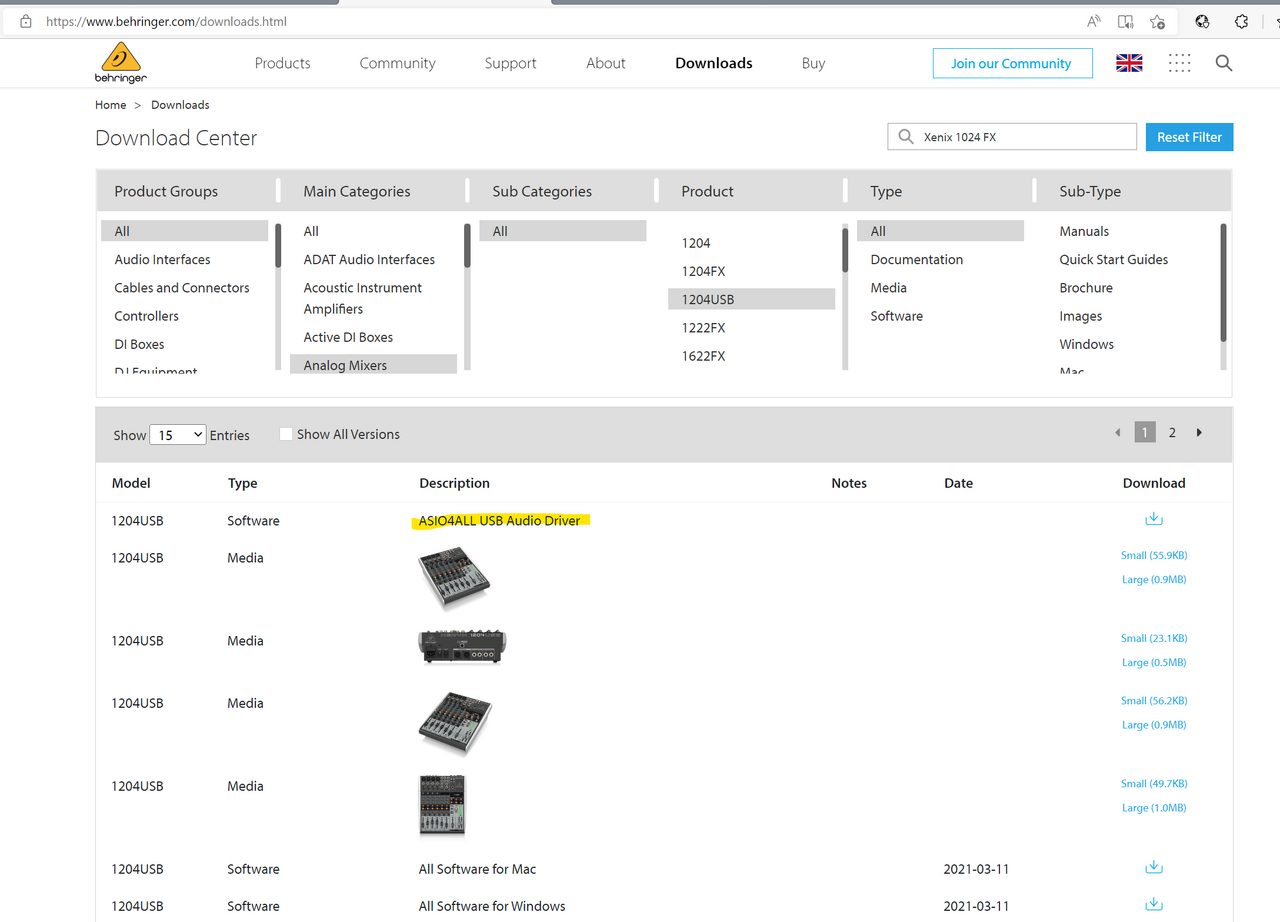Download Large (1.0MB) image
Viewport: 1280px width, 922px height.
[x=1154, y=807]
